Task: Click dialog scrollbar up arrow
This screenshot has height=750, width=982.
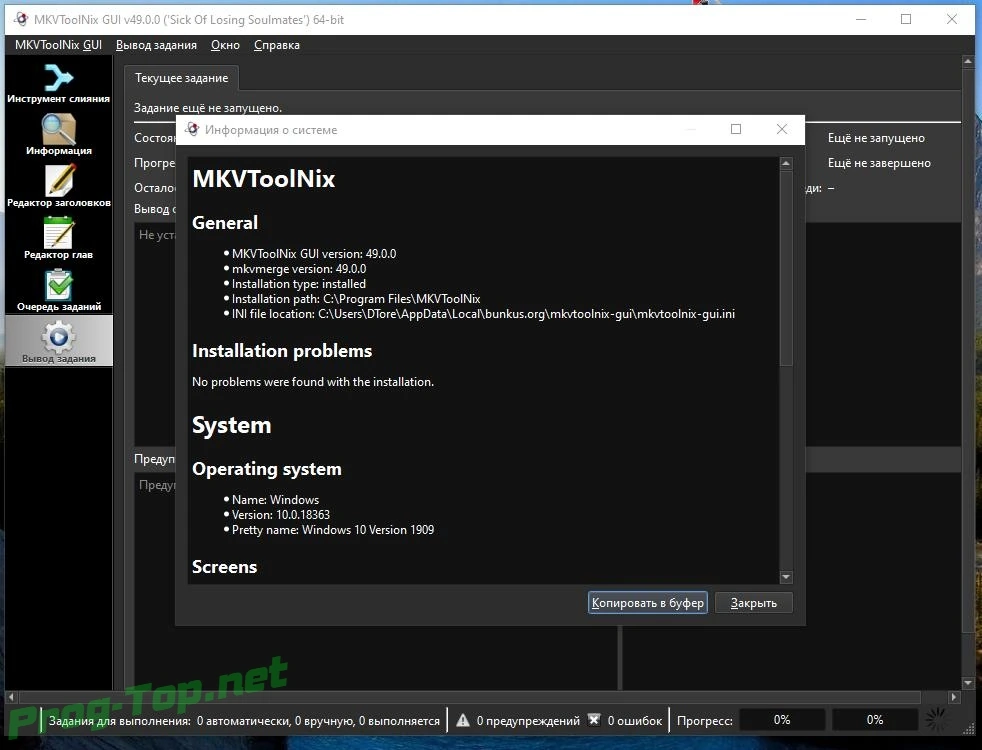Action: click(x=786, y=163)
